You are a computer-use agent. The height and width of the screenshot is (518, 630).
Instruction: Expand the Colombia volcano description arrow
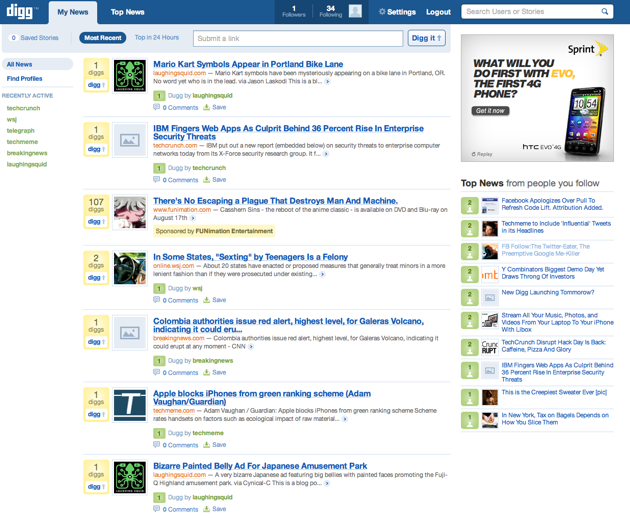coord(251,347)
